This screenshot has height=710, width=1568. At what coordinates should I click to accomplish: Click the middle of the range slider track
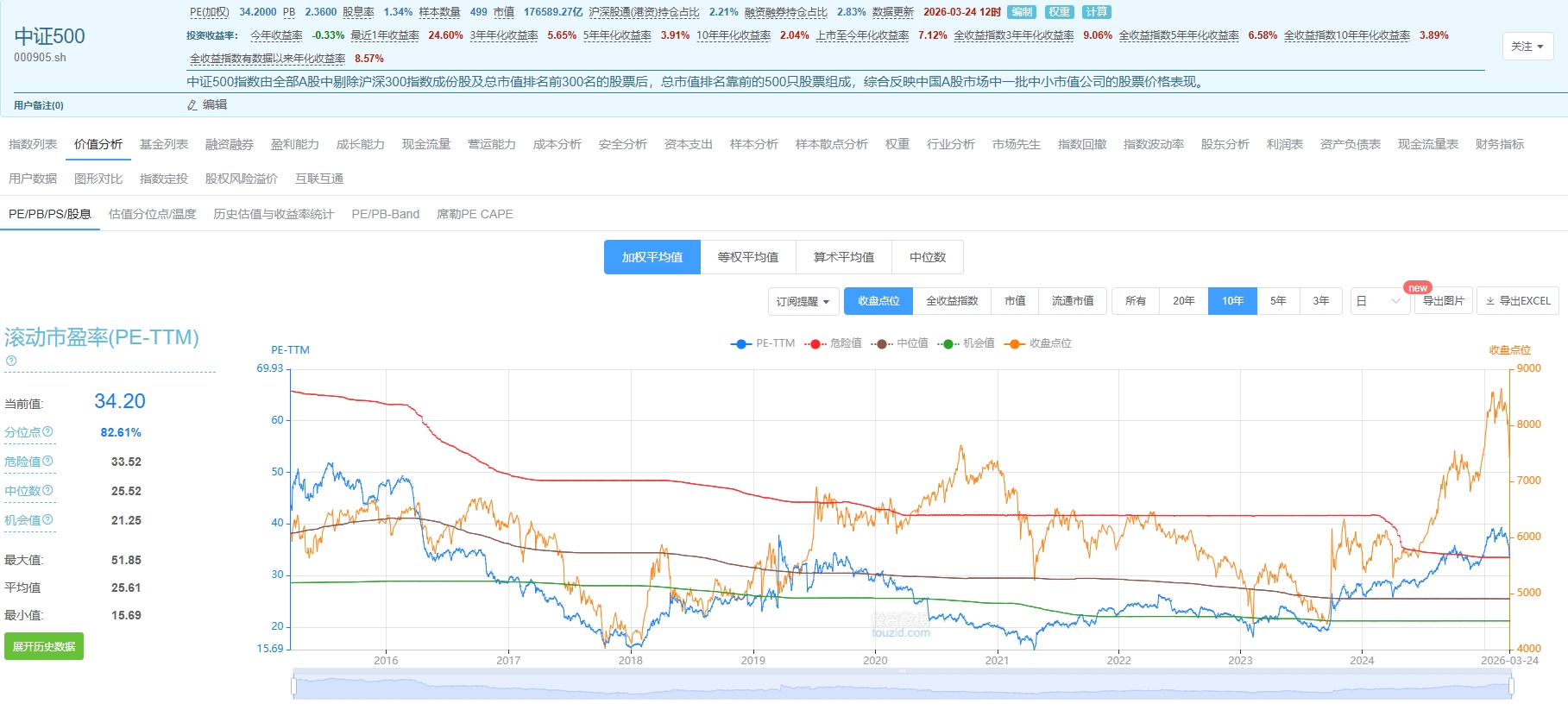coord(903,687)
